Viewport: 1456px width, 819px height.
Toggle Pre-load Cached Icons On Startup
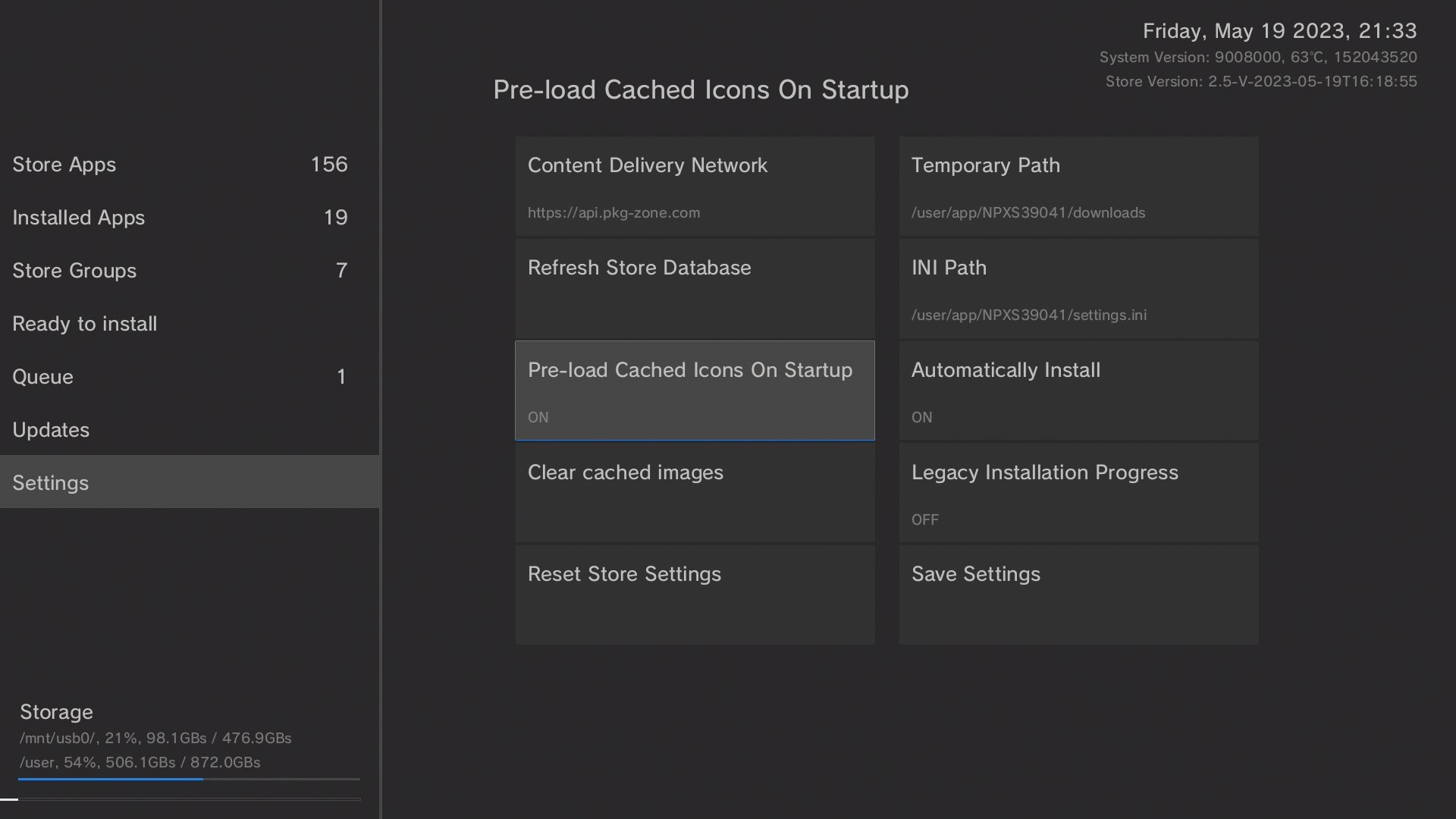pos(695,391)
